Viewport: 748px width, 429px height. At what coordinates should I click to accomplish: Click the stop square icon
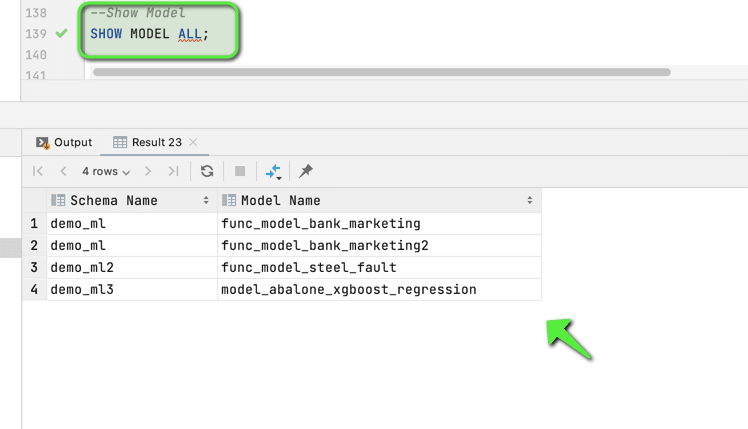[x=240, y=171]
